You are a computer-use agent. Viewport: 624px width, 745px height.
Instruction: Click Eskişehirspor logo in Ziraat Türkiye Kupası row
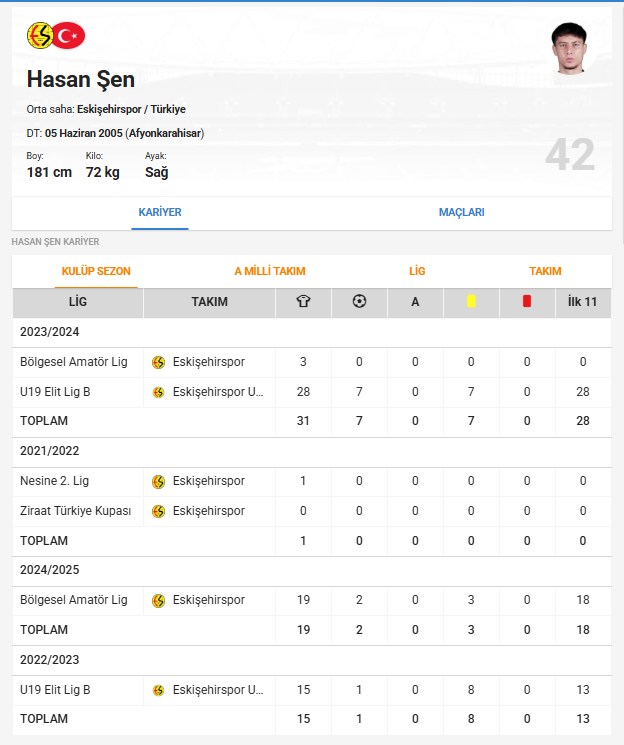158,511
